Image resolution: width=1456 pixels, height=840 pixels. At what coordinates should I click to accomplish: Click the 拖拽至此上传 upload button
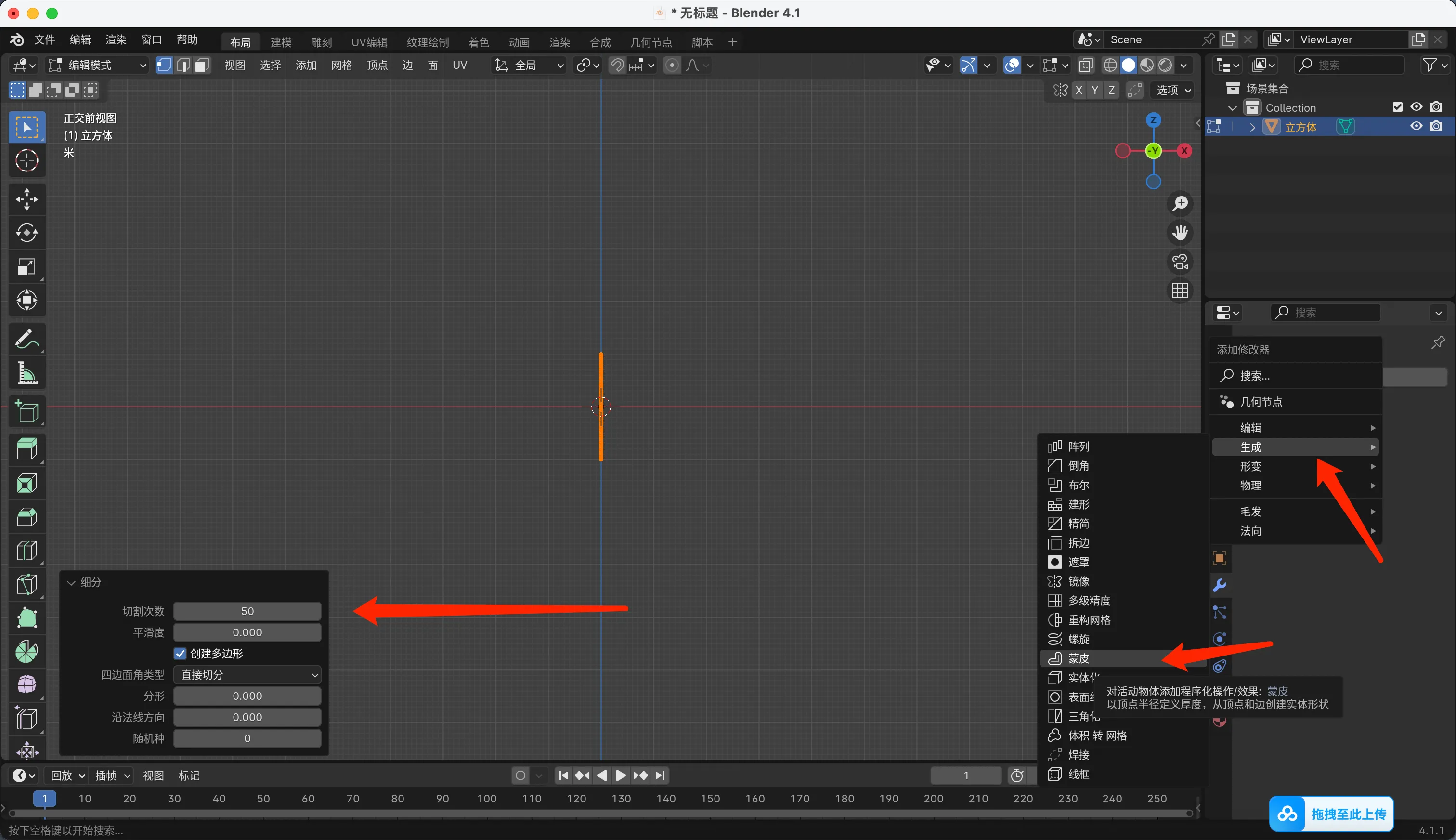(1331, 814)
